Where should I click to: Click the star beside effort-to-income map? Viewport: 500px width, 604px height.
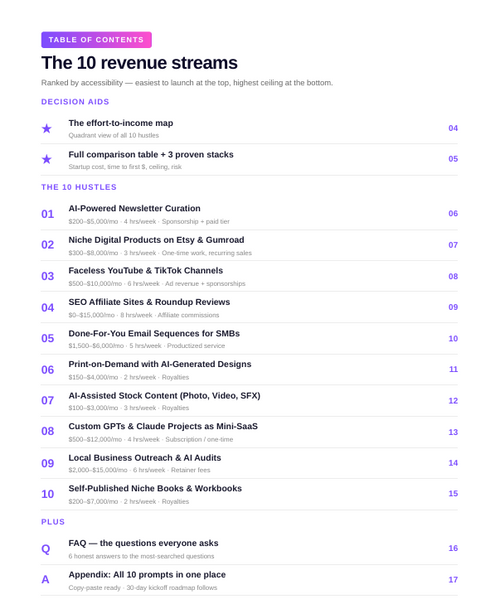click(x=47, y=128)
